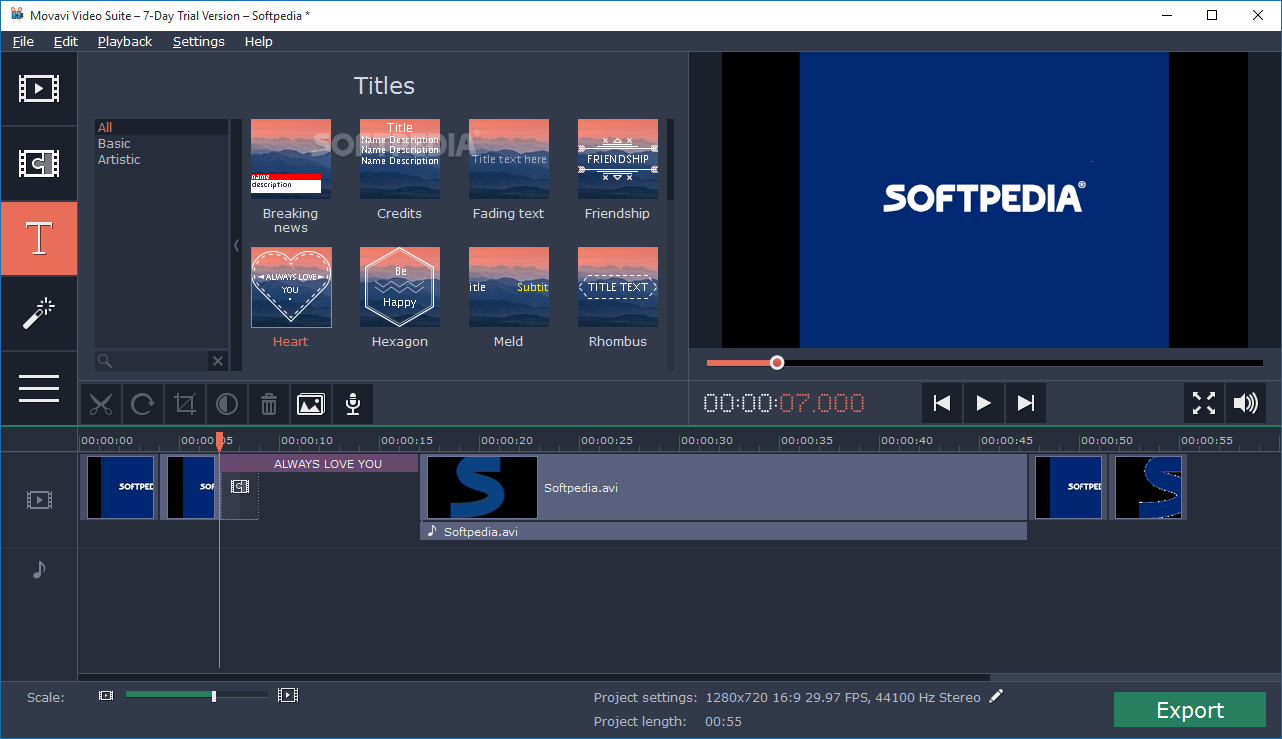Select the Softpedia.avi audio track clip
Image resolution: width=1282 pixels, height=739 pixels.
coord(724,531)
